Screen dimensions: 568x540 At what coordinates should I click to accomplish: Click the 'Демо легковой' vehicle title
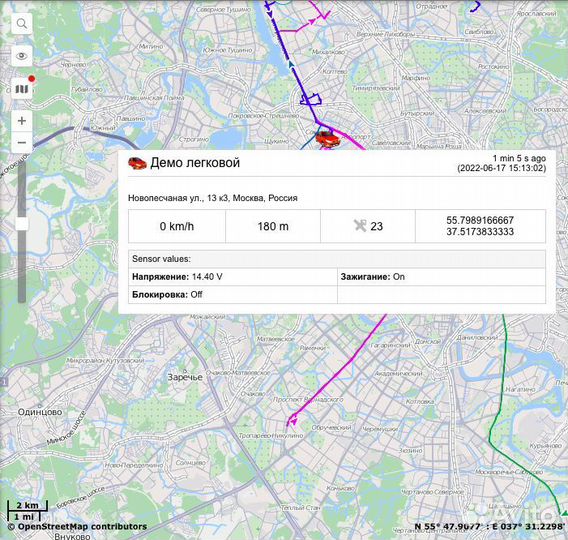(x=195, y=163)
